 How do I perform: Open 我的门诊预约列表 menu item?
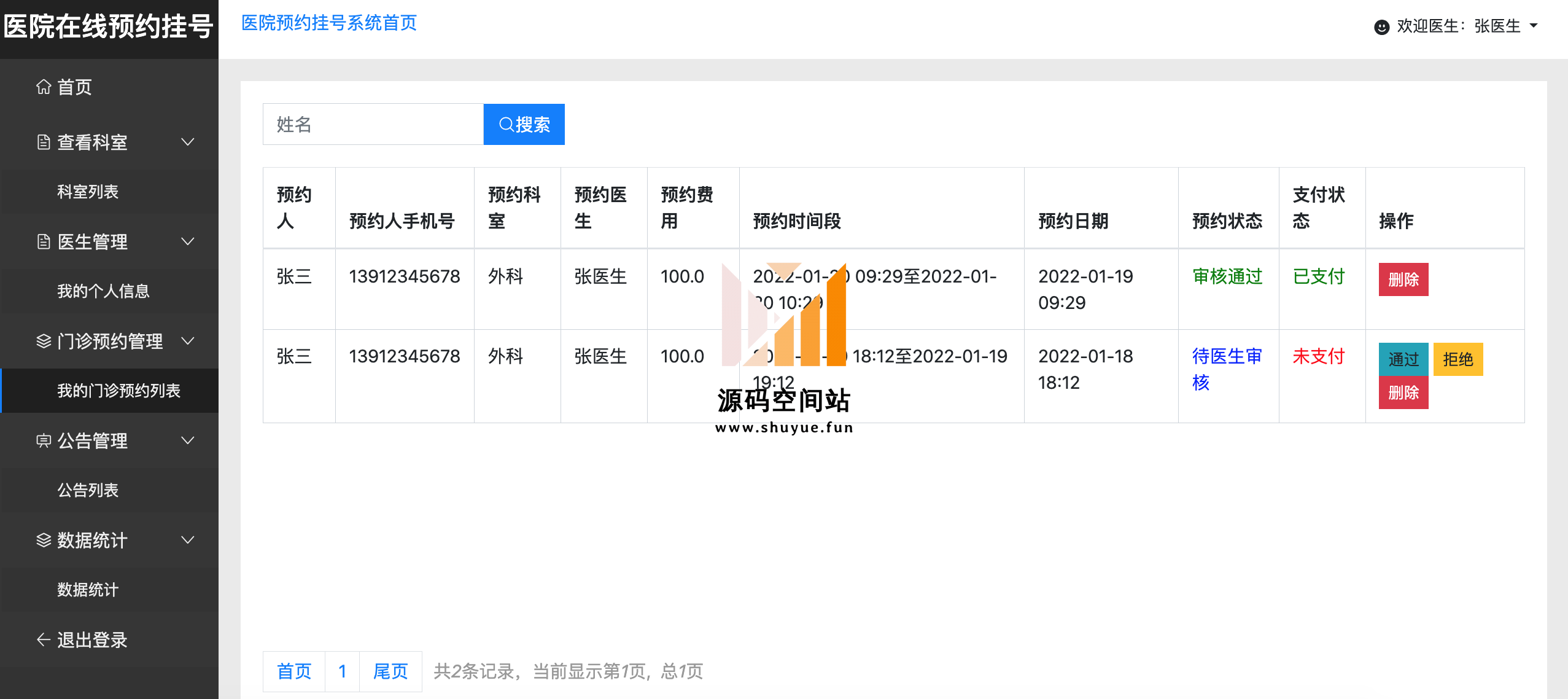pyautogui.click(x=118, y=391)
